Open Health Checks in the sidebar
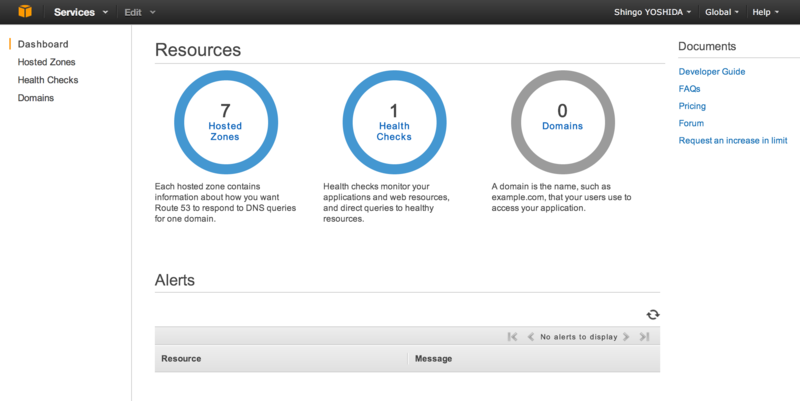The height and width of the screenshot is (401, 800). [x=48, y=80]
